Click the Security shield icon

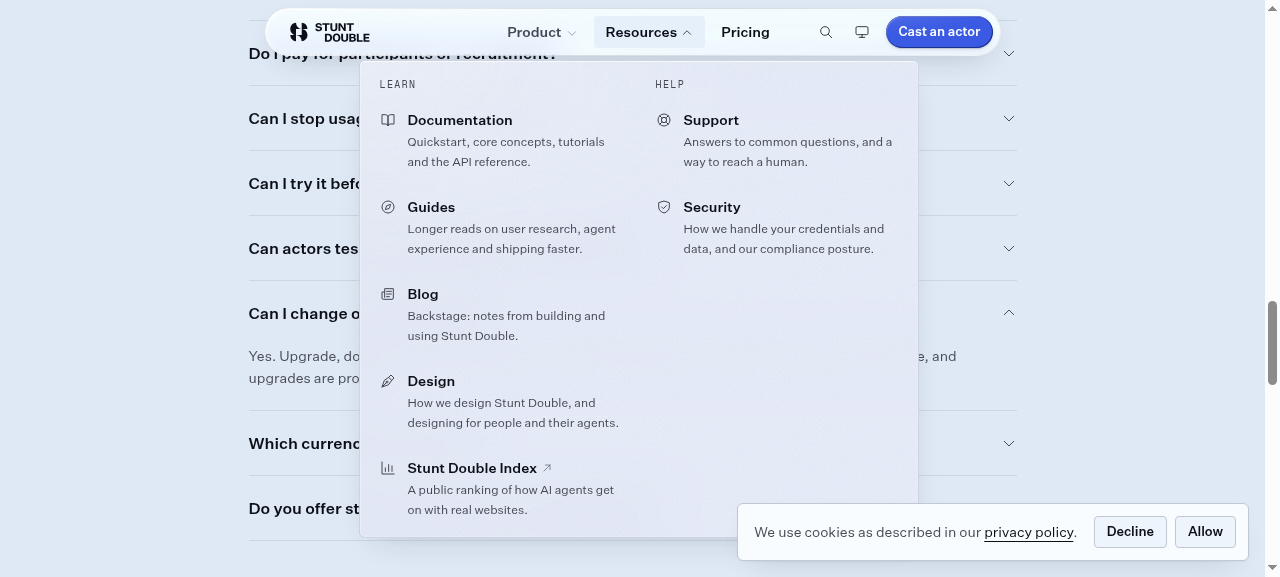[x=664, y=207]
